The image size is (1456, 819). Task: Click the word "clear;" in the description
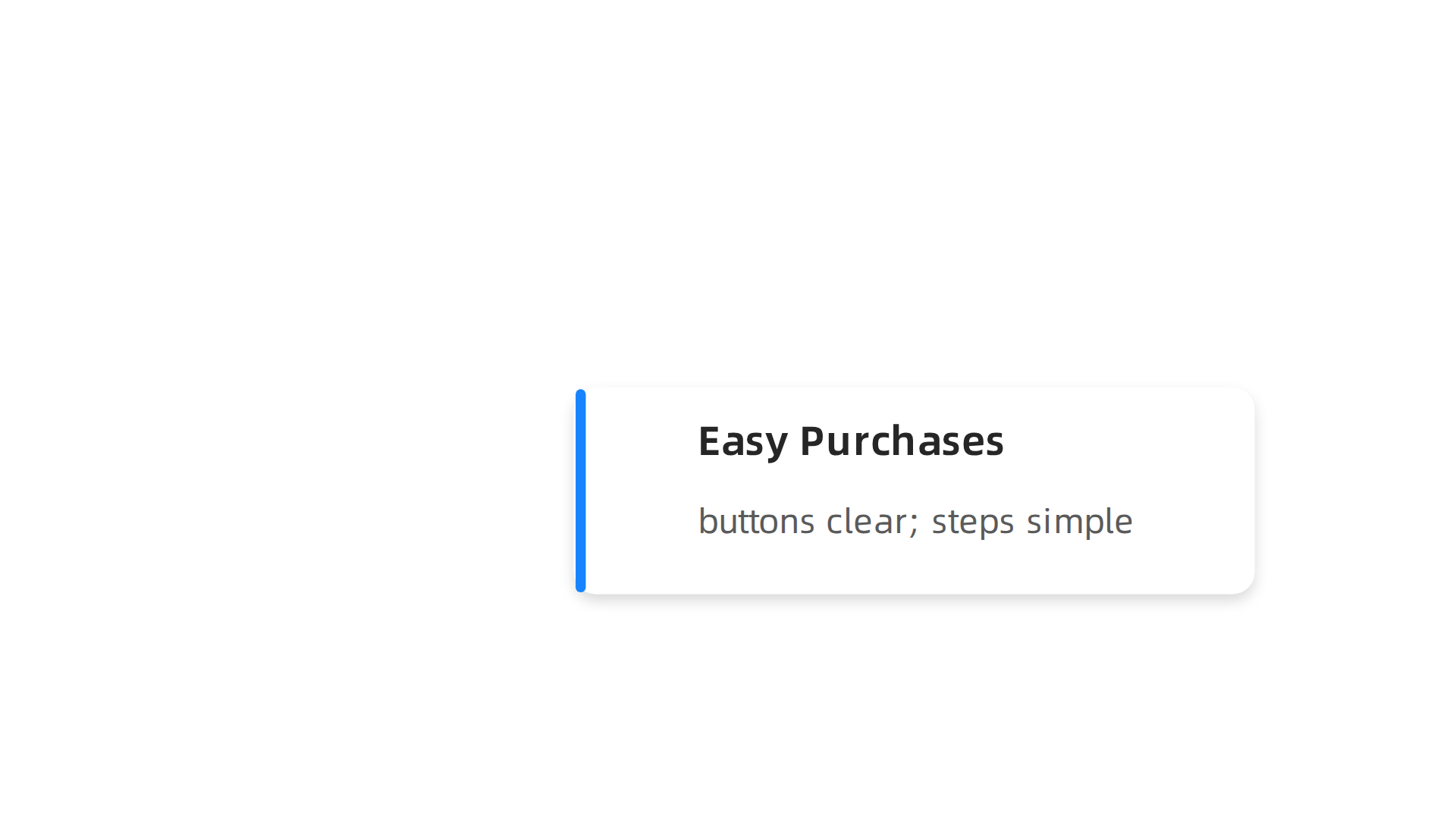872,522
